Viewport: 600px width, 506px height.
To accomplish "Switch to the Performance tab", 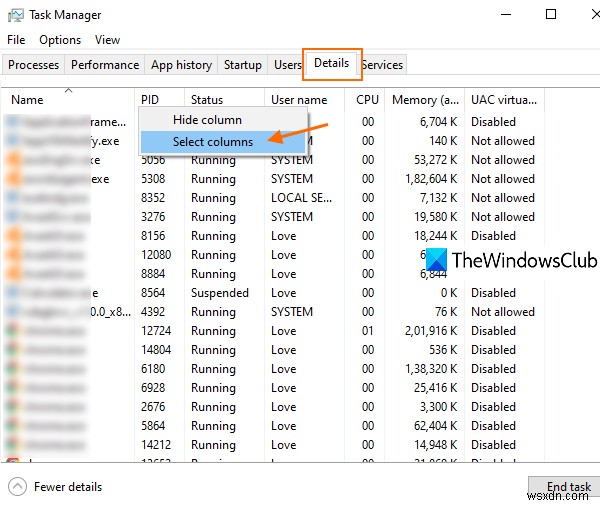I will coord(105,65).
